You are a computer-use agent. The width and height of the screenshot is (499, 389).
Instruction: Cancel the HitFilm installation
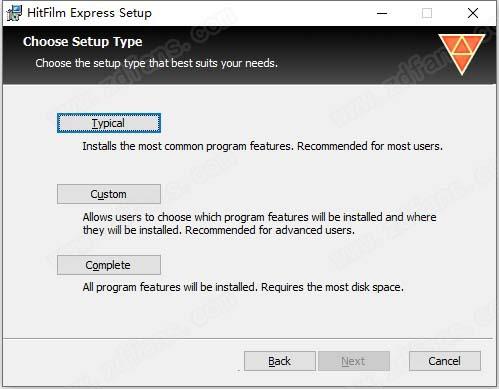coord(445,361)
